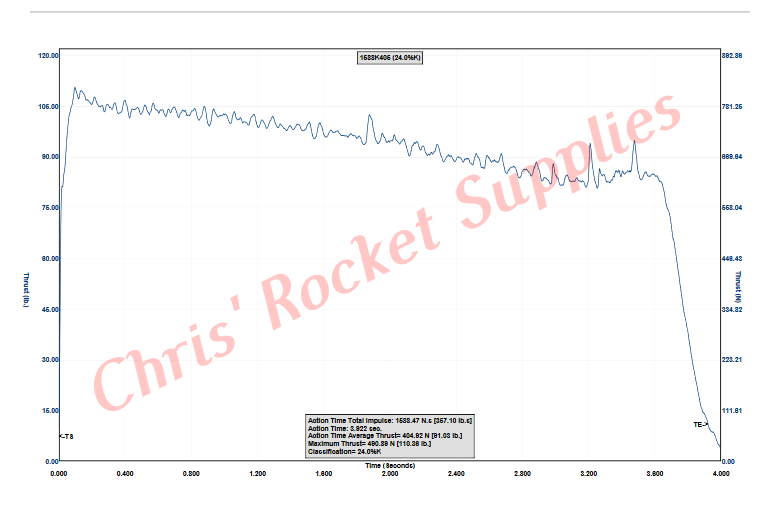Viewport: 775px width, 505px height.
Task: Click the thrust-start marker label at curve start
Action: [66, 436]
